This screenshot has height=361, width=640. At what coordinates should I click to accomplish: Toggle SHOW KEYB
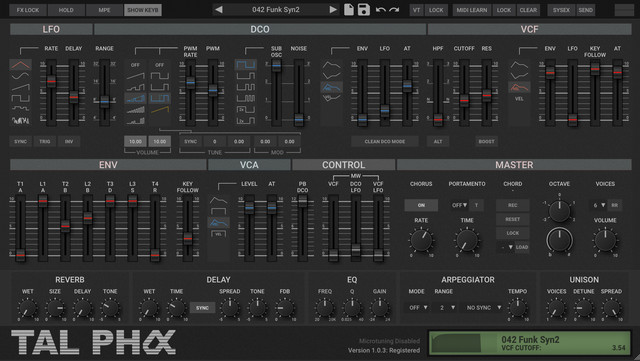coord(143,10)
